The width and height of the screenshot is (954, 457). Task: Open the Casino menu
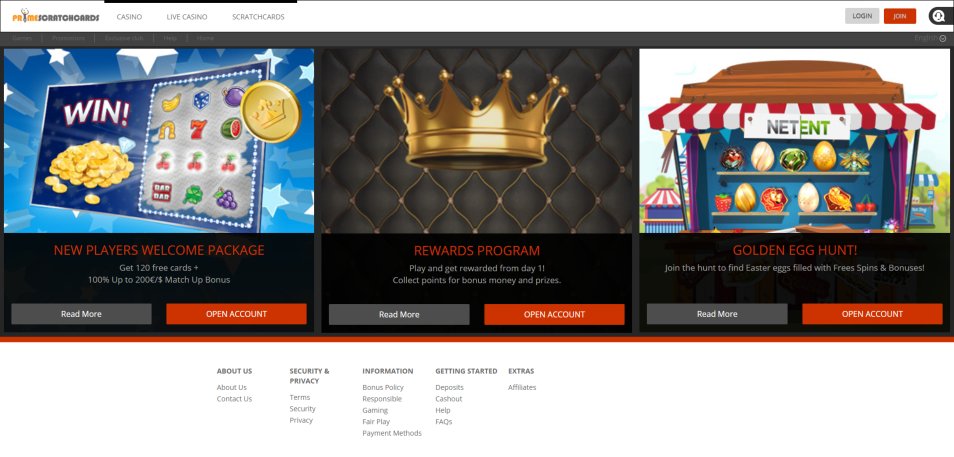129,17
